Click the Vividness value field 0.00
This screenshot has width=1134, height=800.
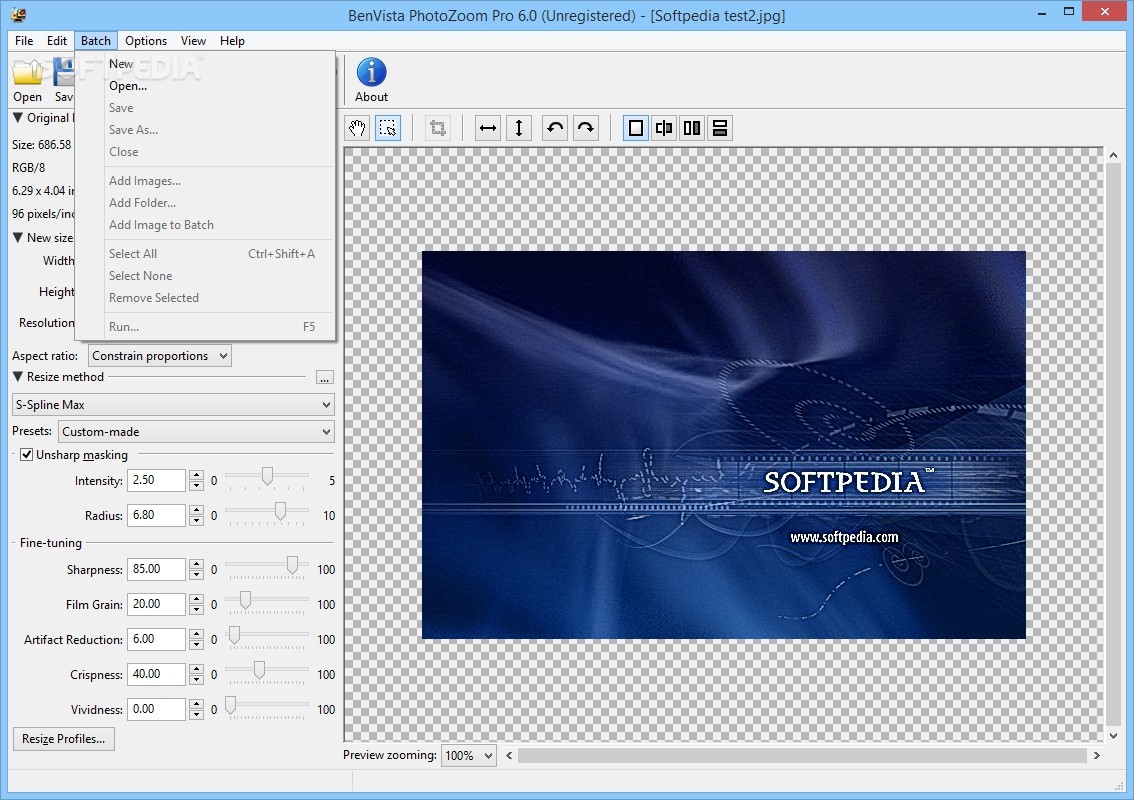point(156,710)
